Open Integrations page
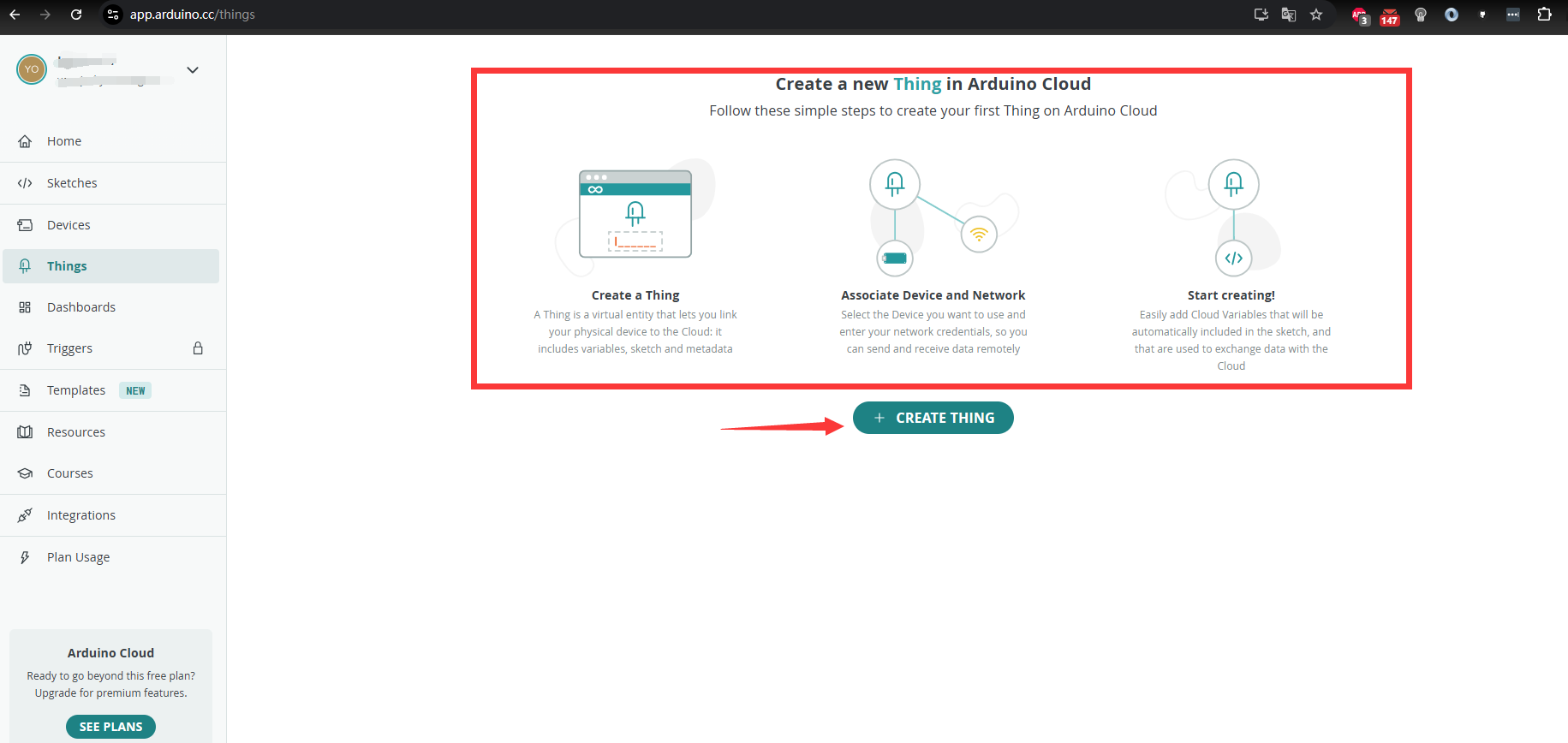Viewport: 1568px width, 743px height. 111,515
